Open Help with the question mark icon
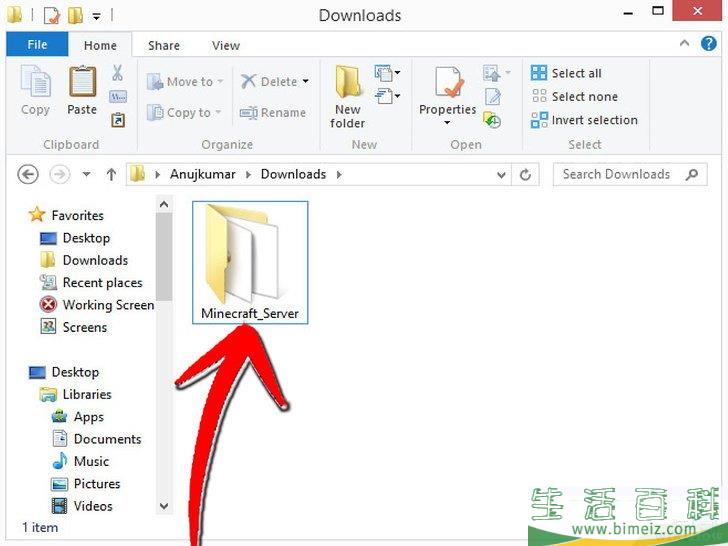The image size is (728, 546). pos(708,44)
